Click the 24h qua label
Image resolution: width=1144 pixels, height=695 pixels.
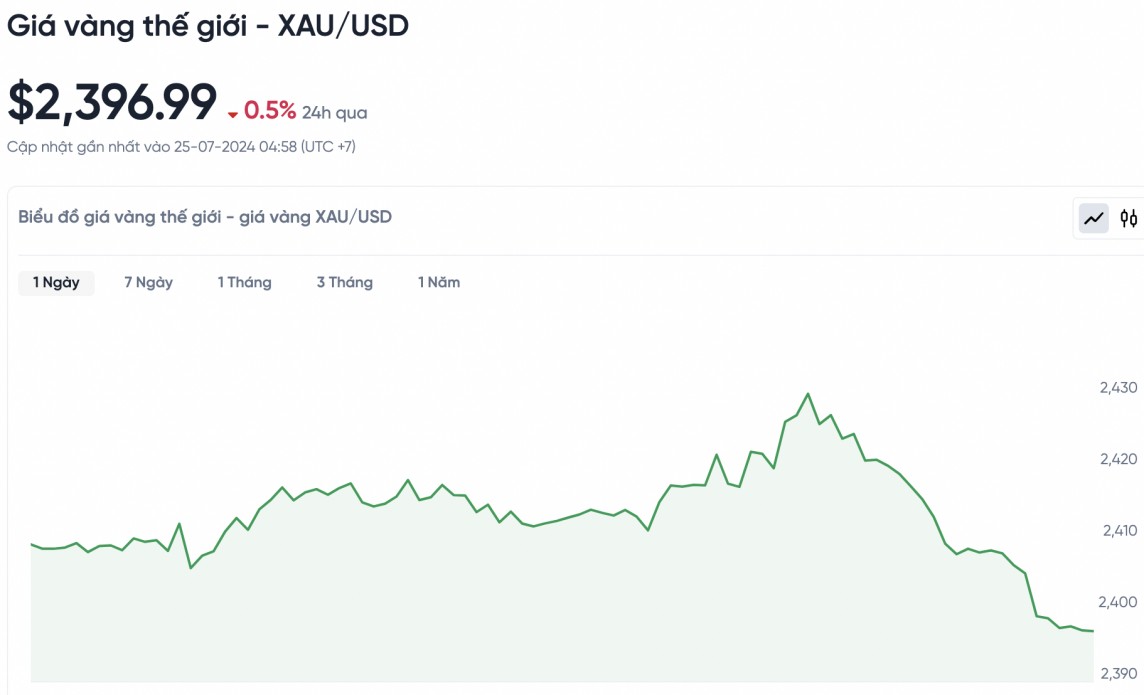pos(334,113)
